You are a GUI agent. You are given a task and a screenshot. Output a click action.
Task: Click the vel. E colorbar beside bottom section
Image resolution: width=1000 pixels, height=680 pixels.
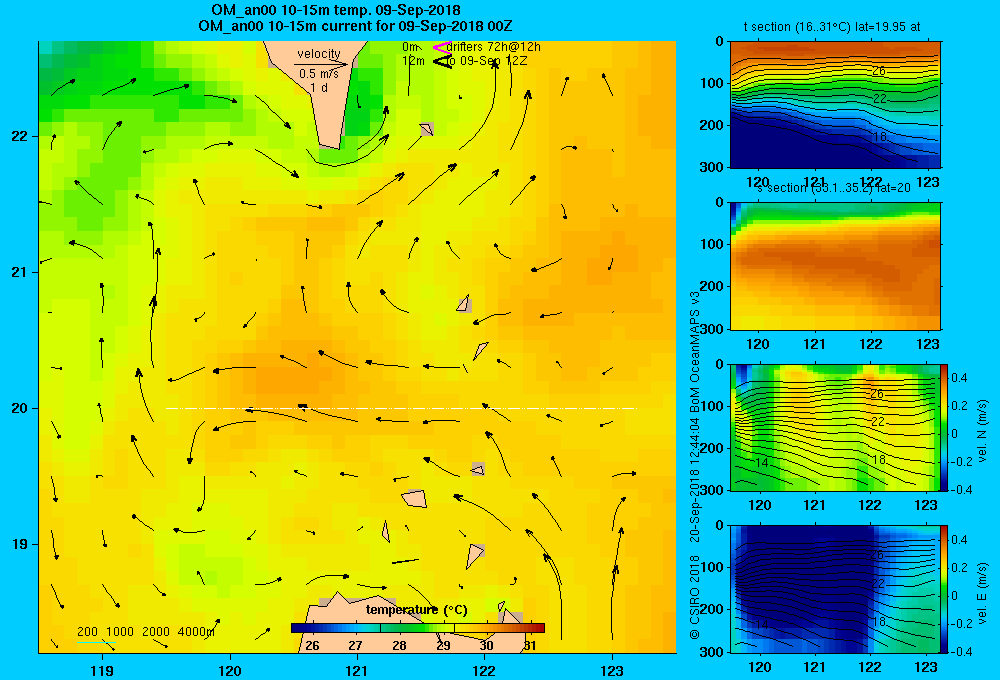tap(945, 589)
